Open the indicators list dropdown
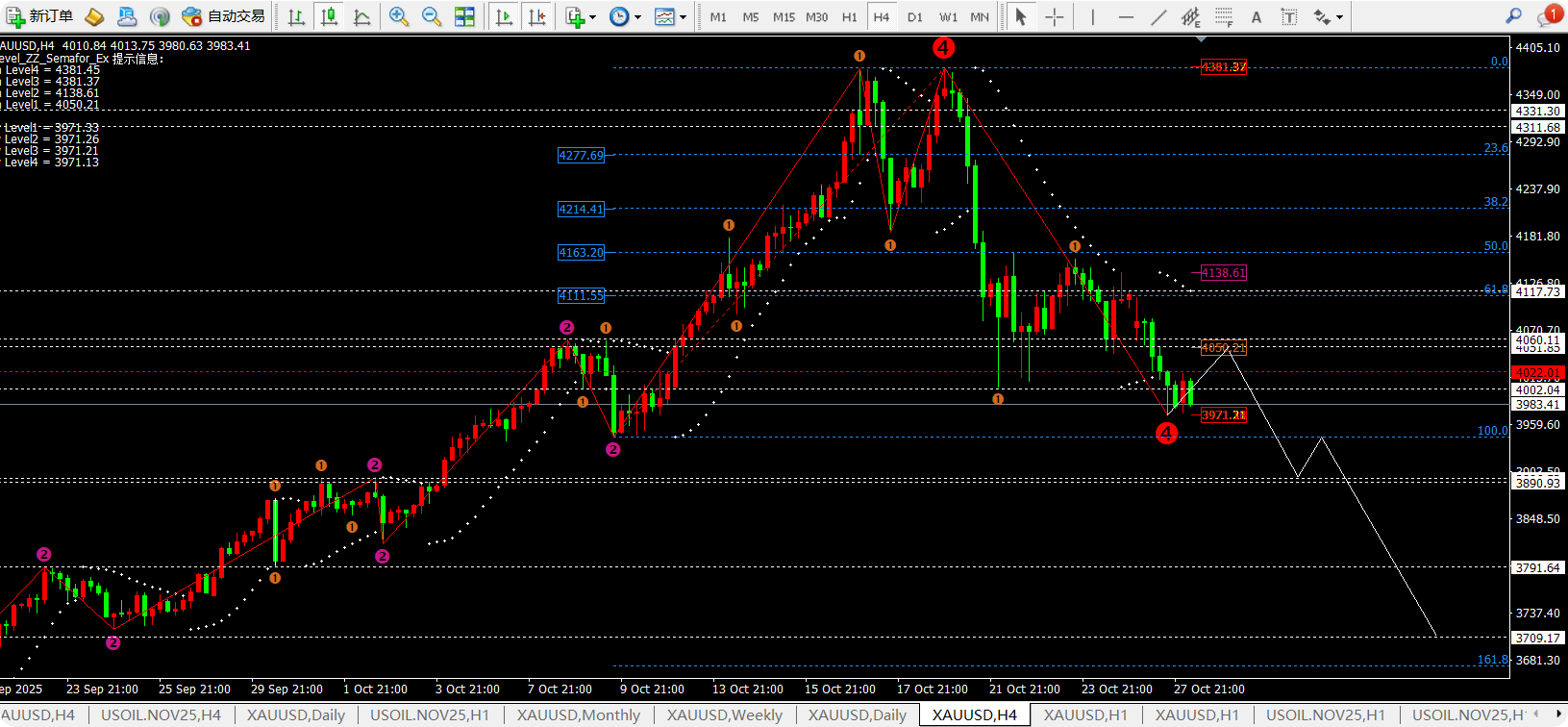 [x=581, y=16]
